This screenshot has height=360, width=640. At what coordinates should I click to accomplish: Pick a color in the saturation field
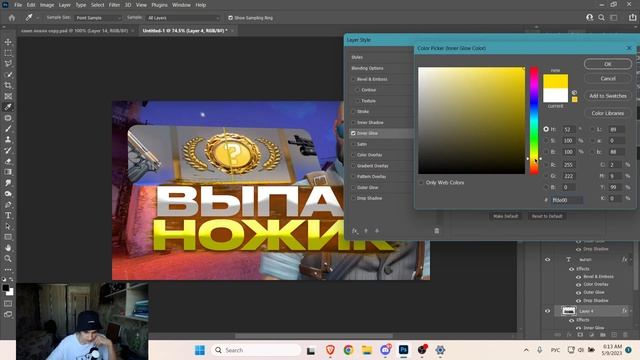point(471,121)
